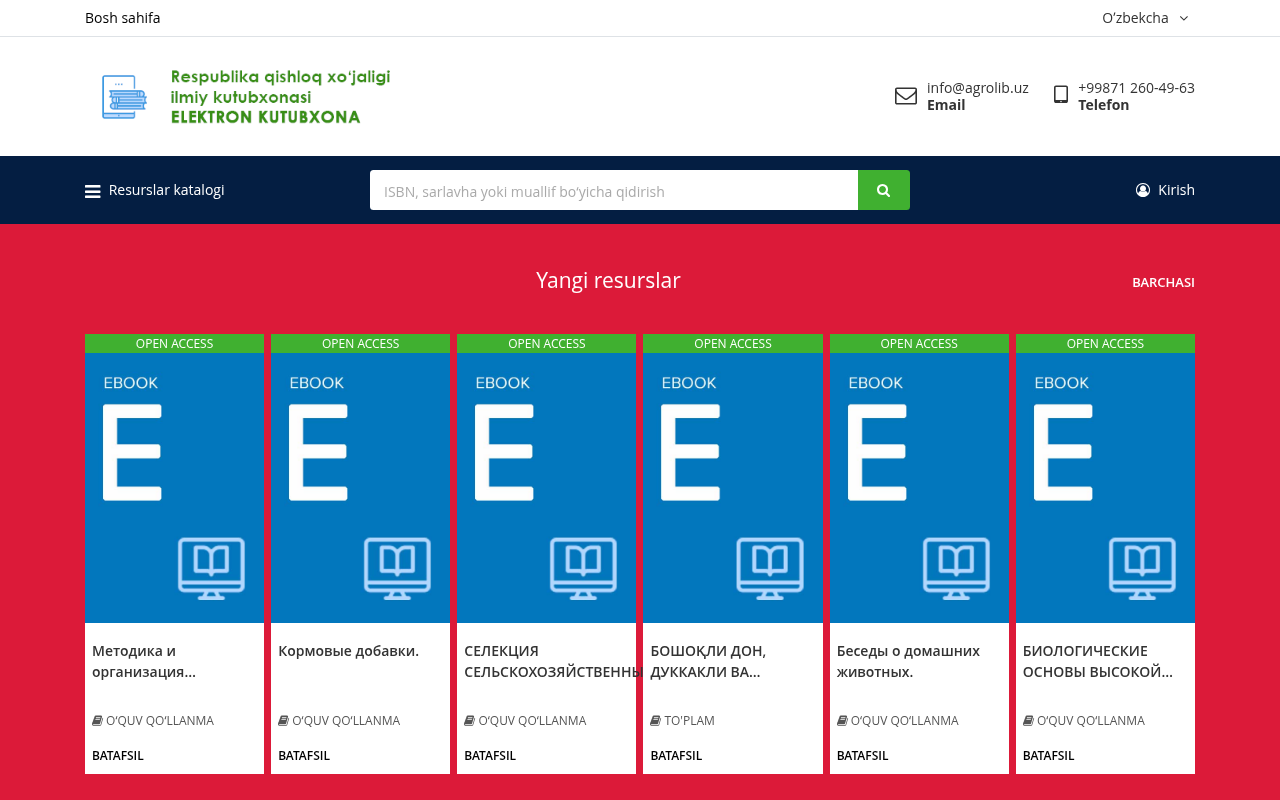The width and height of the screenshot is (1280, 800).
Task: Open the BARCHASI view-all link
Action: [x=1163, y=283]
